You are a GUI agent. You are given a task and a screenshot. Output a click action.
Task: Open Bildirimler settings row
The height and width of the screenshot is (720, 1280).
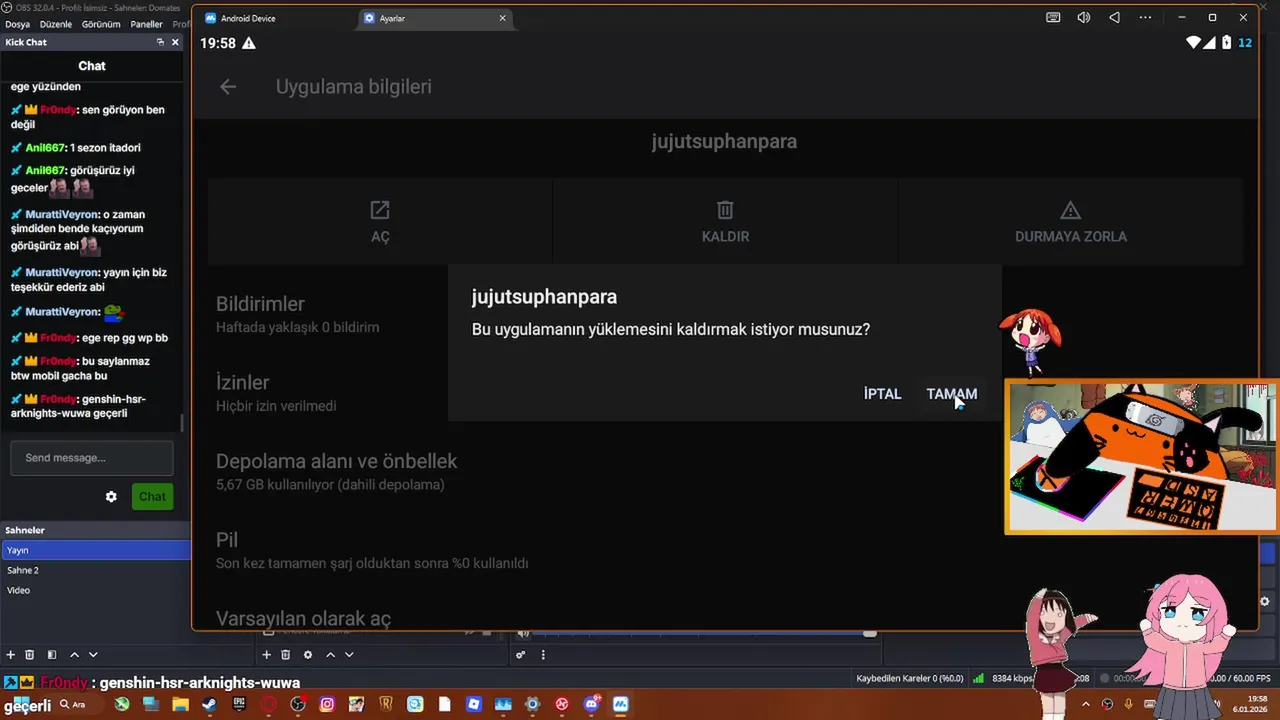click(725, 314)
